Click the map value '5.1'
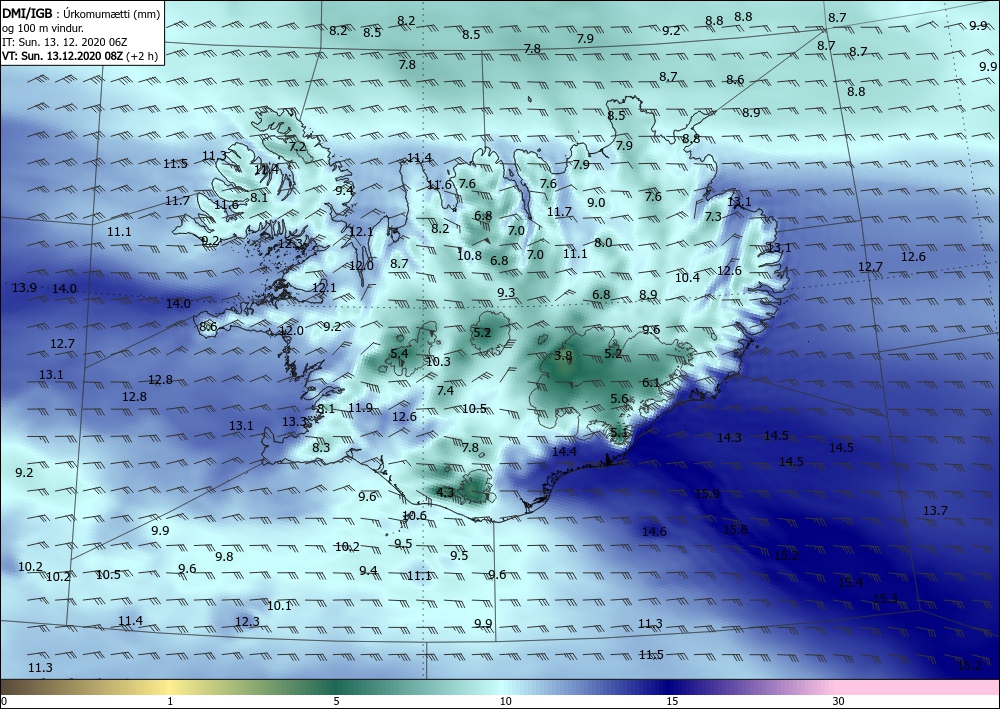 (x=619, y=432)
